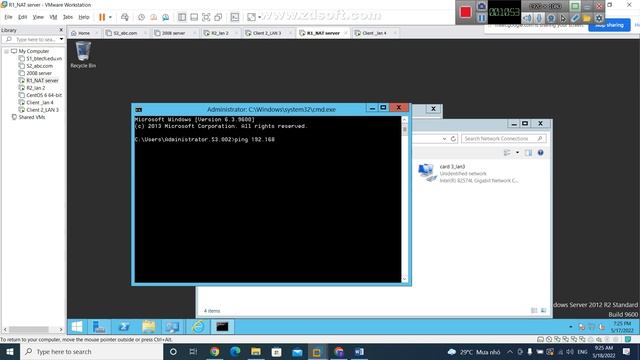Open the Tabs menu
The height and width of the screenshot is (360, 640).
68,17
